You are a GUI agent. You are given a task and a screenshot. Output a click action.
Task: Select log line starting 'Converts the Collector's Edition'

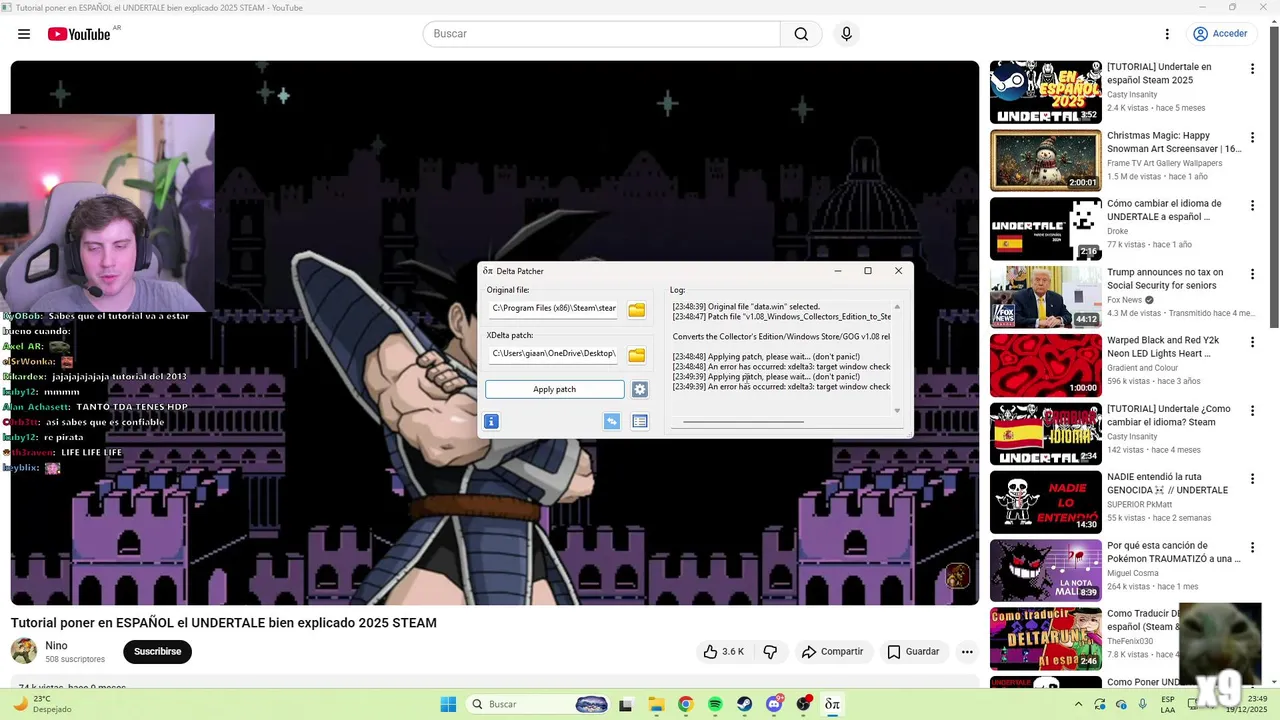[781, 337]
